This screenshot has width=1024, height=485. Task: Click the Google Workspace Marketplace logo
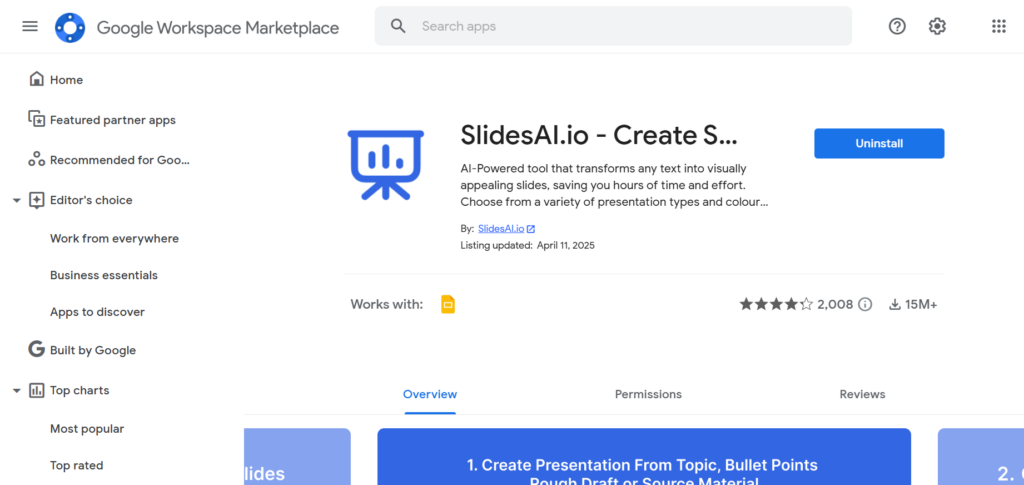[x=70, y=27]
